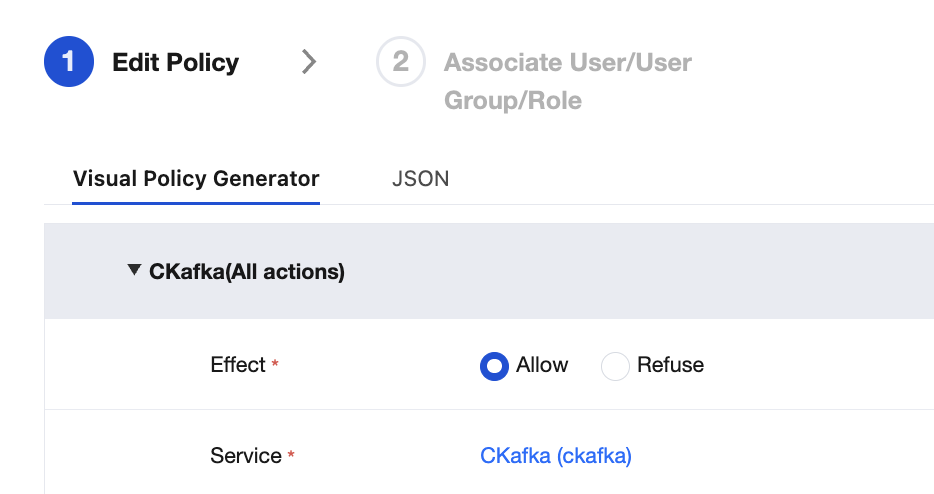Switch to the Visual Policy Generator tab
This screenshot has width=934, height=494.
pos(196,179)
